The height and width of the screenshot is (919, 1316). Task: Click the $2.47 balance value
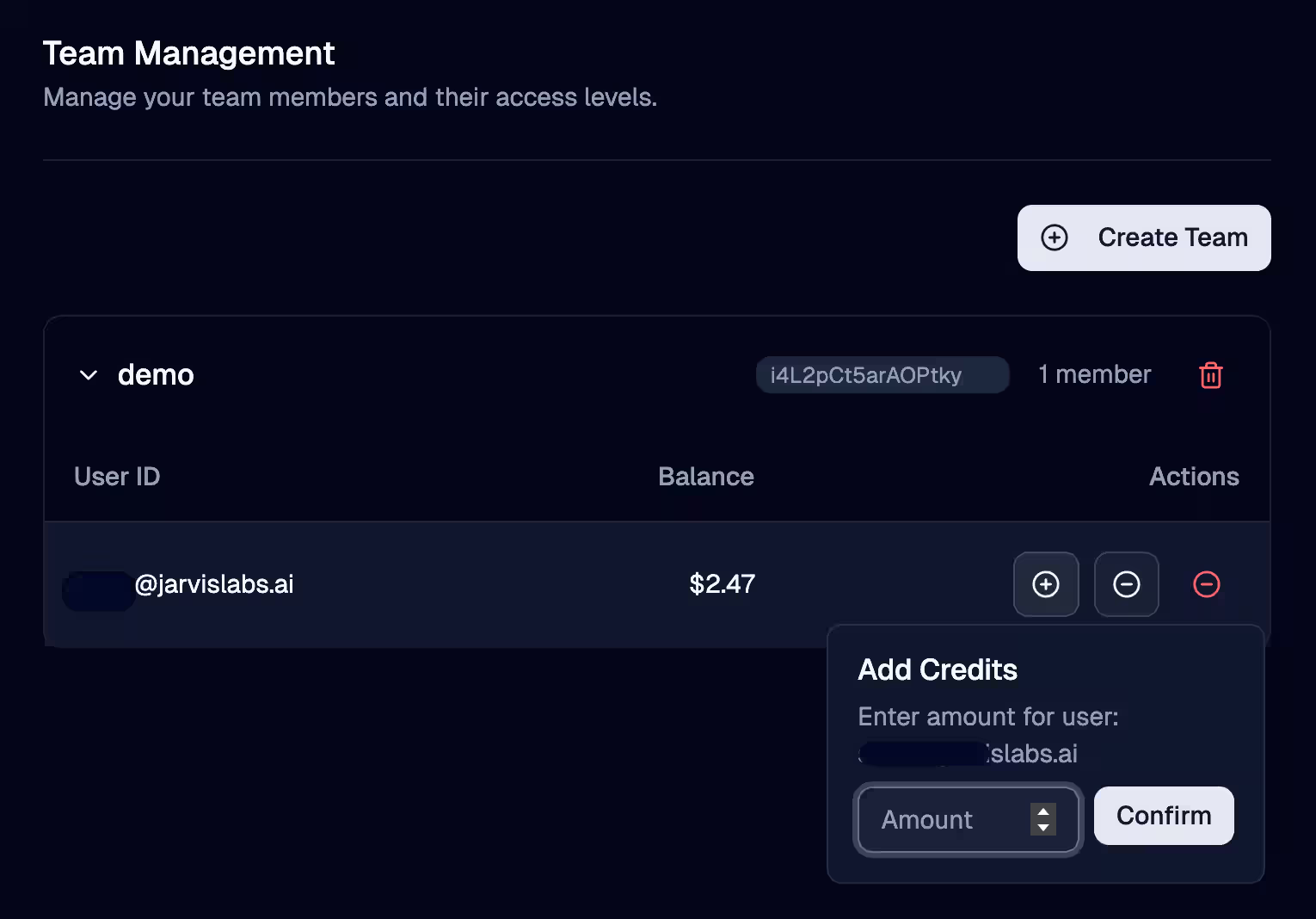(723, 584)
